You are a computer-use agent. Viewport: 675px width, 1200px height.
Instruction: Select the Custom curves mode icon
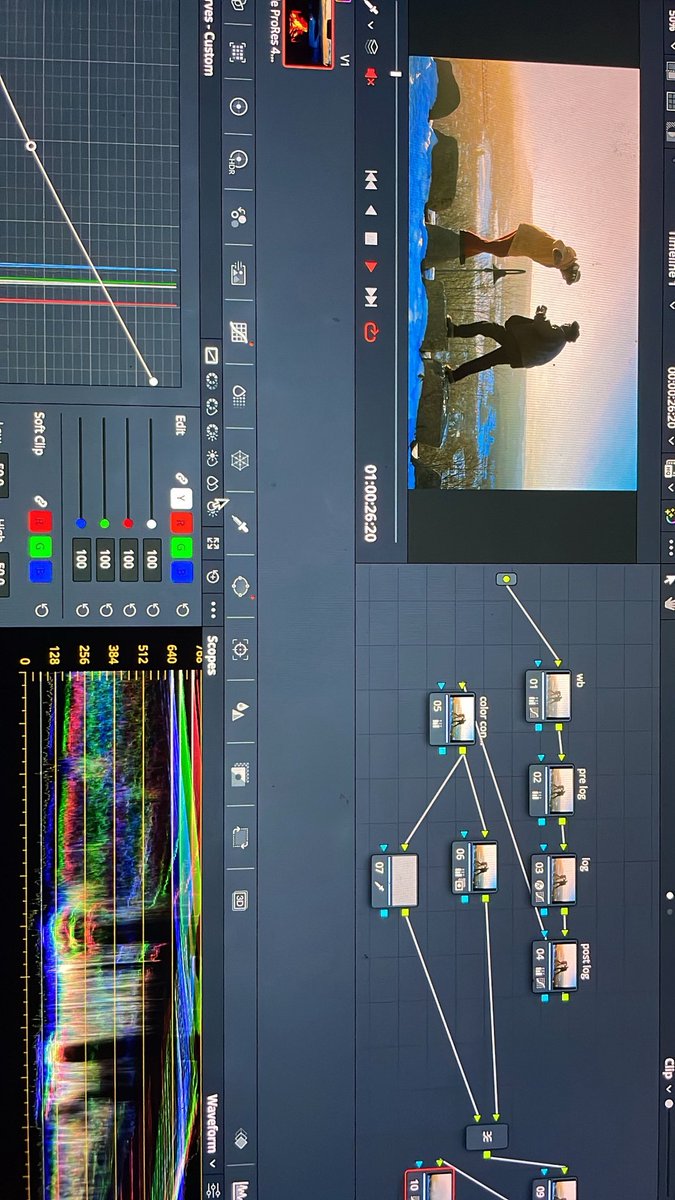(211, 355)
